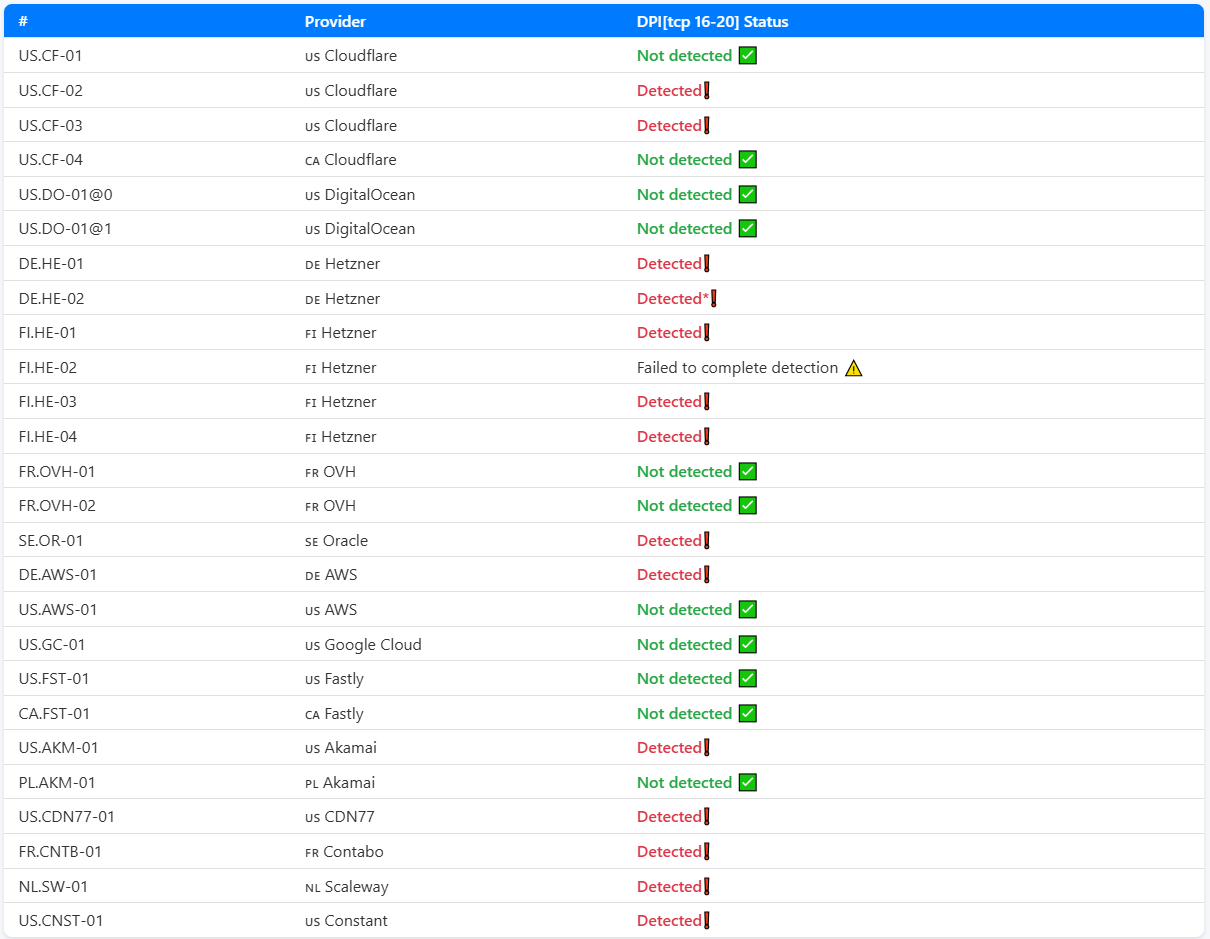Viewport: 1210px width, 939px height.
Task: Select the 'US.DO-01@0' identifier cell
Action: (65, 195)
